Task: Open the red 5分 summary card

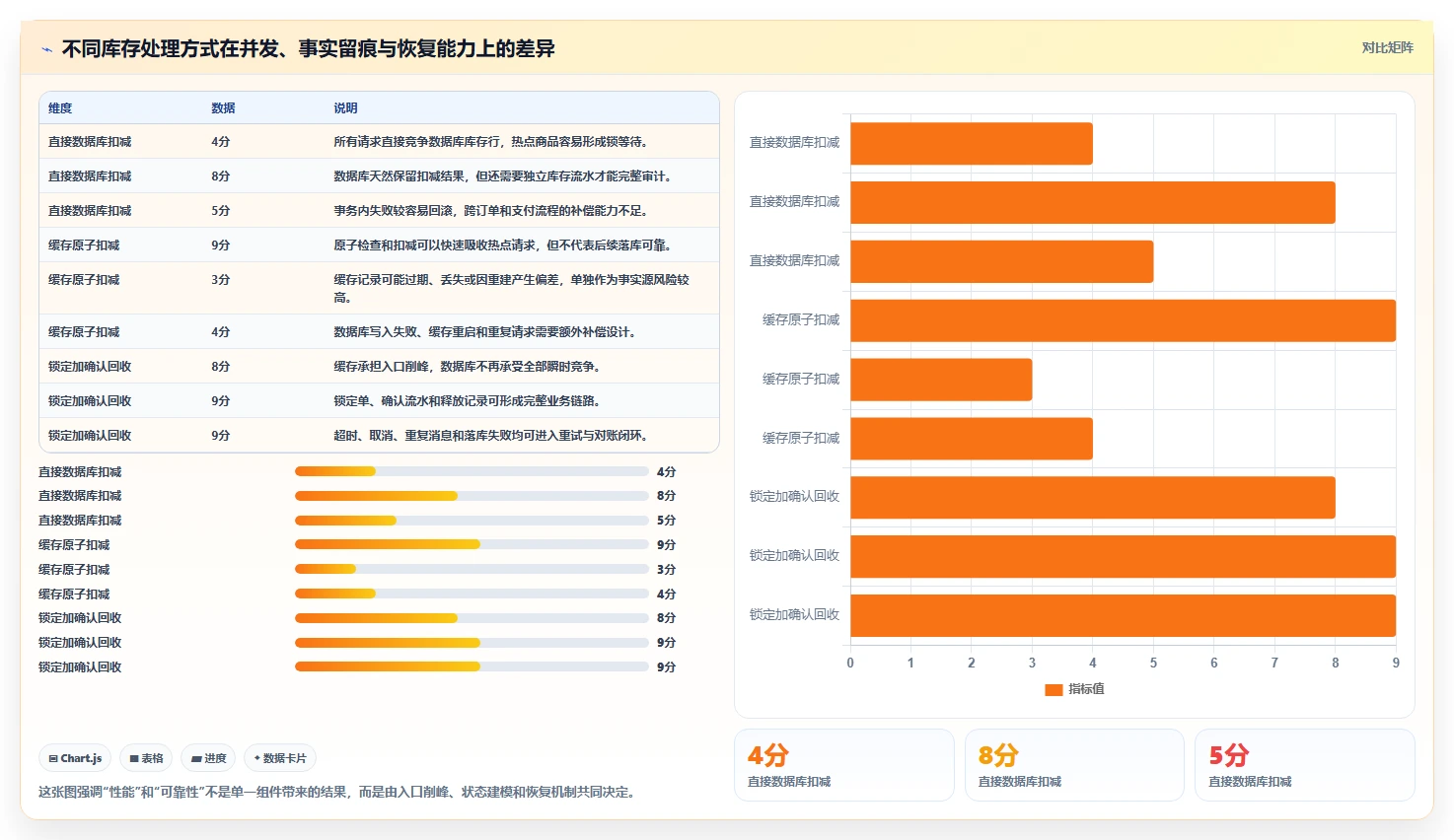Action: [x=1305, y=765]
